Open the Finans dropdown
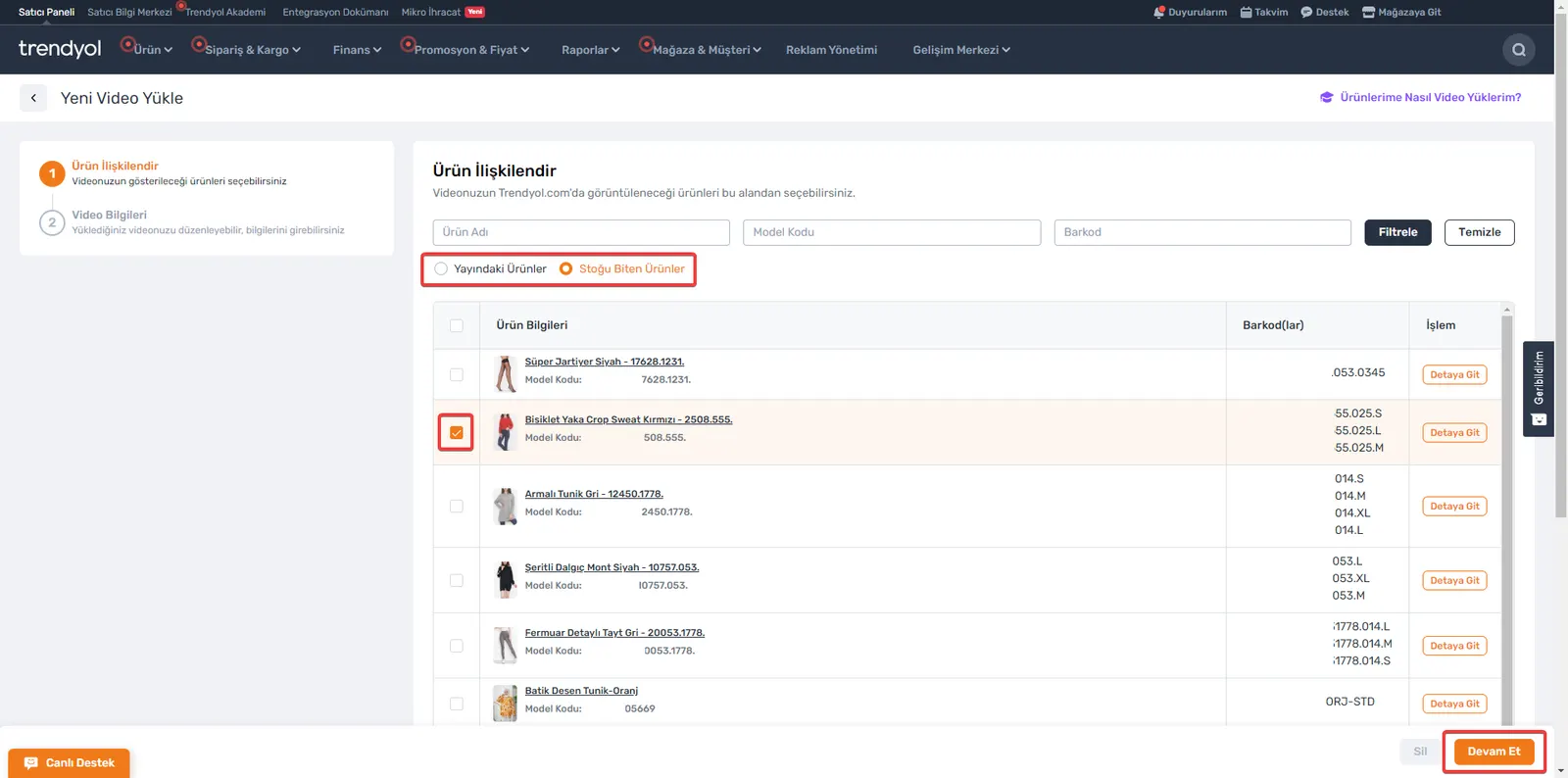Image resolution: width=1568 pixels, height=778 pixels. pyautogui.click(x=357, y=50)
